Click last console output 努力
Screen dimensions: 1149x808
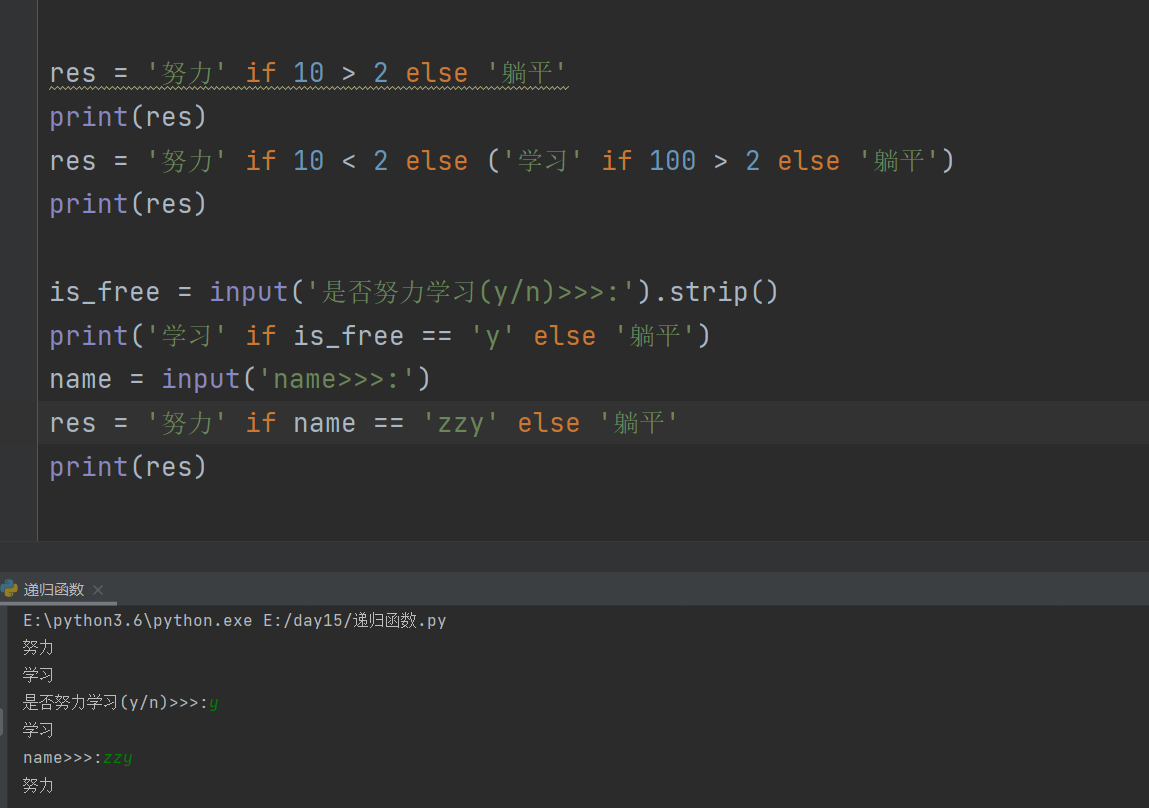(x=38, y=785)
